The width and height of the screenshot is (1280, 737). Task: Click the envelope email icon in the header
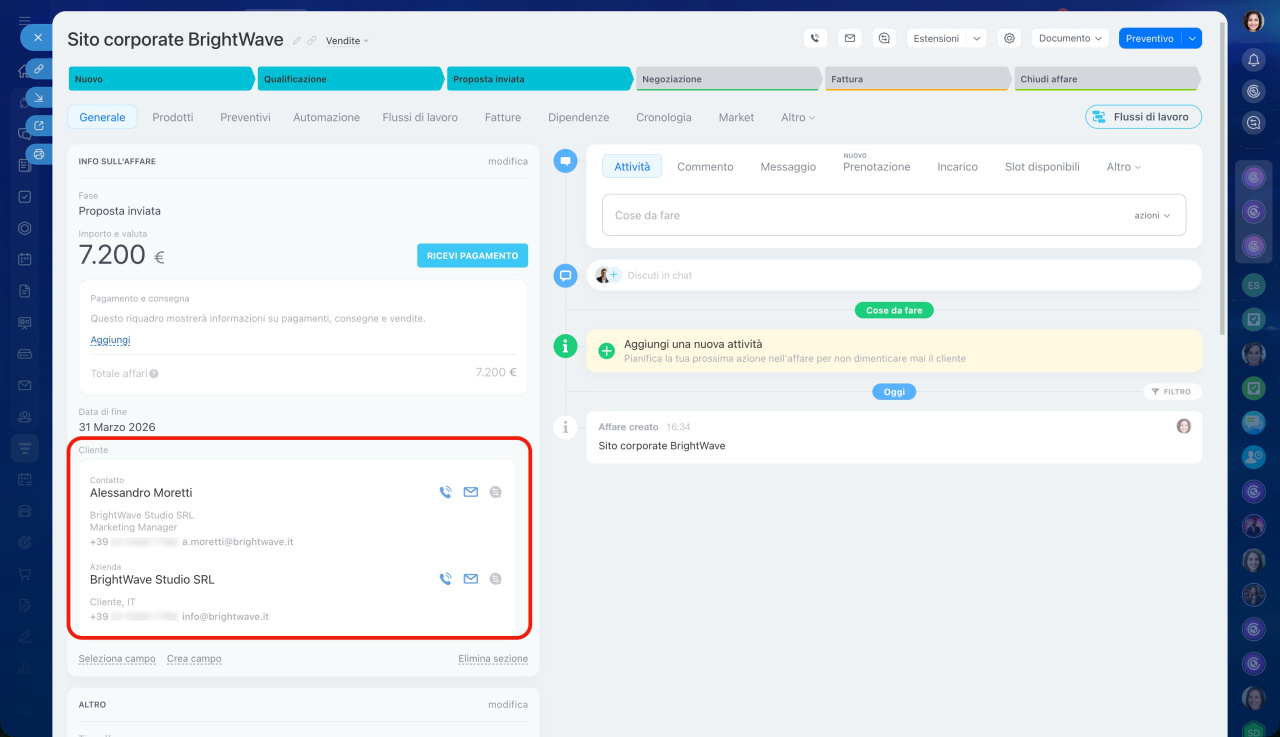pyautogui.click(x=849, y=38)
